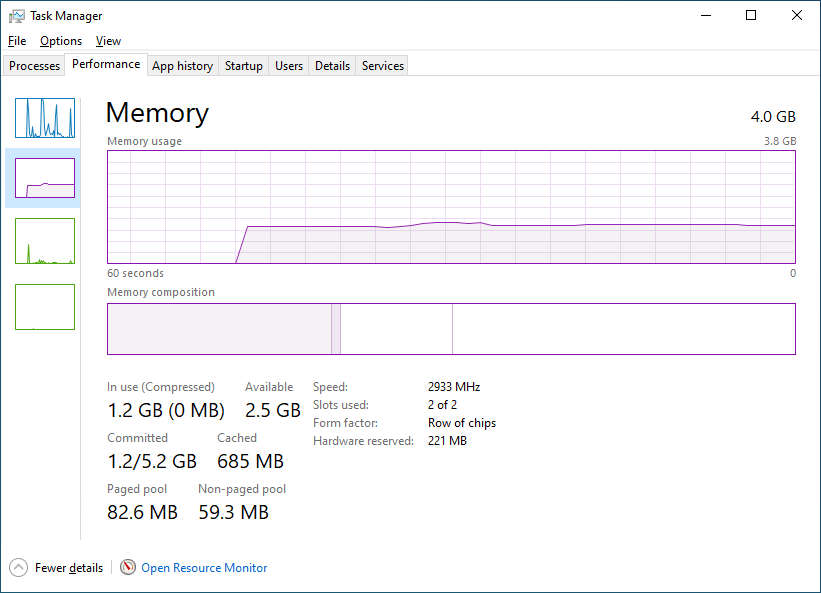Screen dimensions: 821x593
Task: Open the Startup tab
Action: coord(244,66)
